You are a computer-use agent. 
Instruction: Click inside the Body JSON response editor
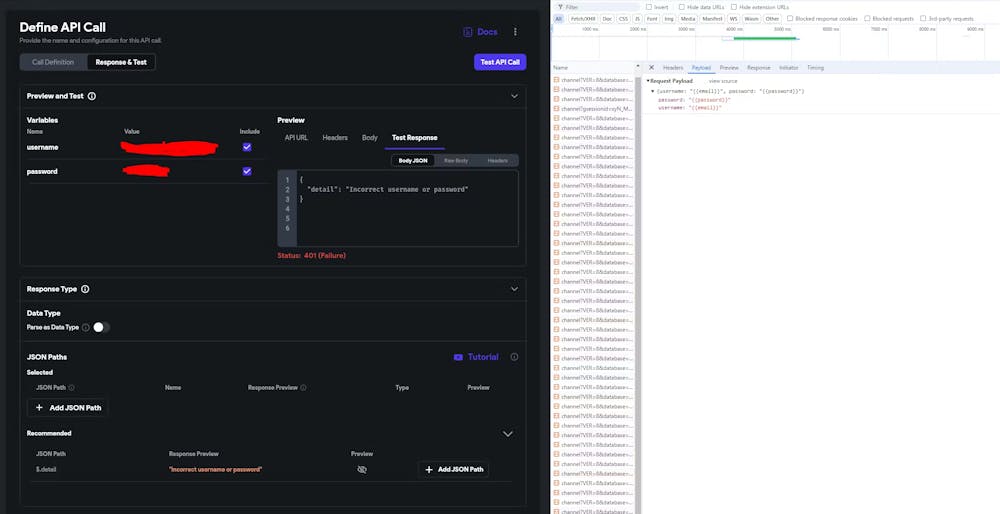click(x=407, y=209)
